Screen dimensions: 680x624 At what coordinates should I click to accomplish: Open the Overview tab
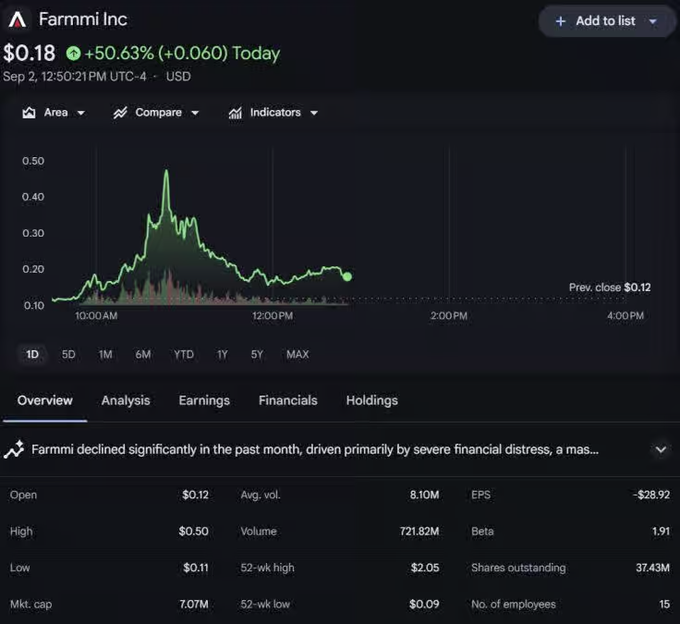click(45, 400)
